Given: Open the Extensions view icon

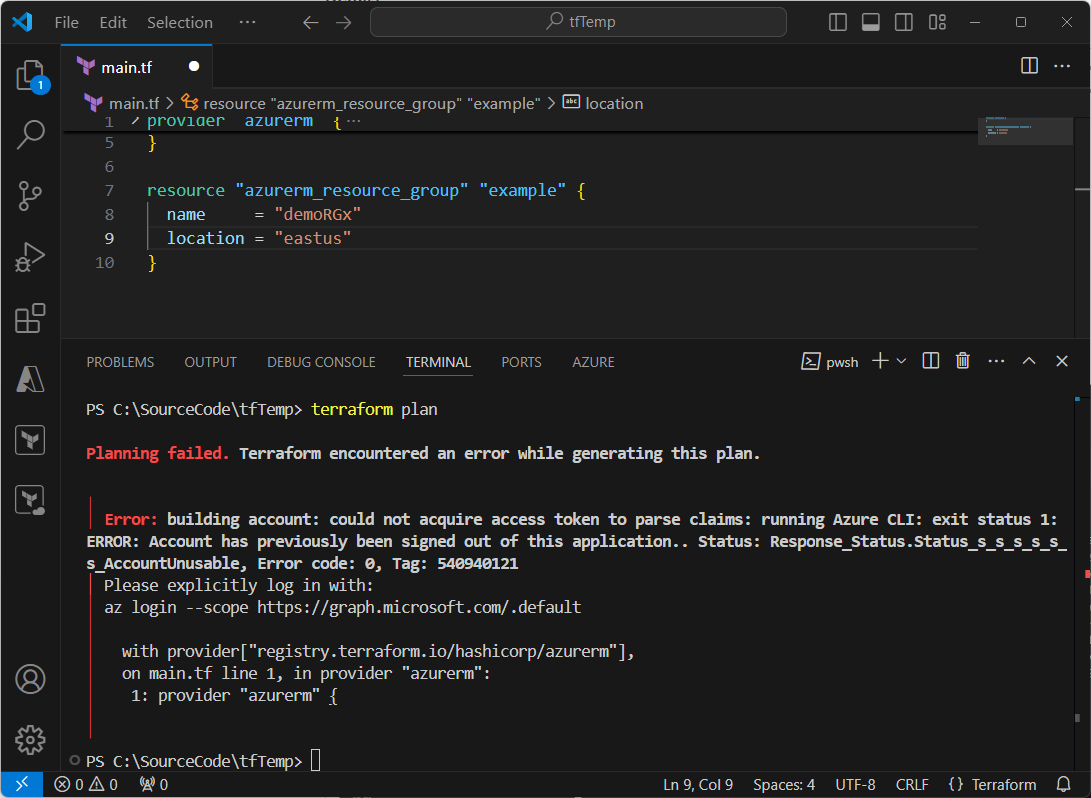Looking at the screenshot, I should click(30, 318).
